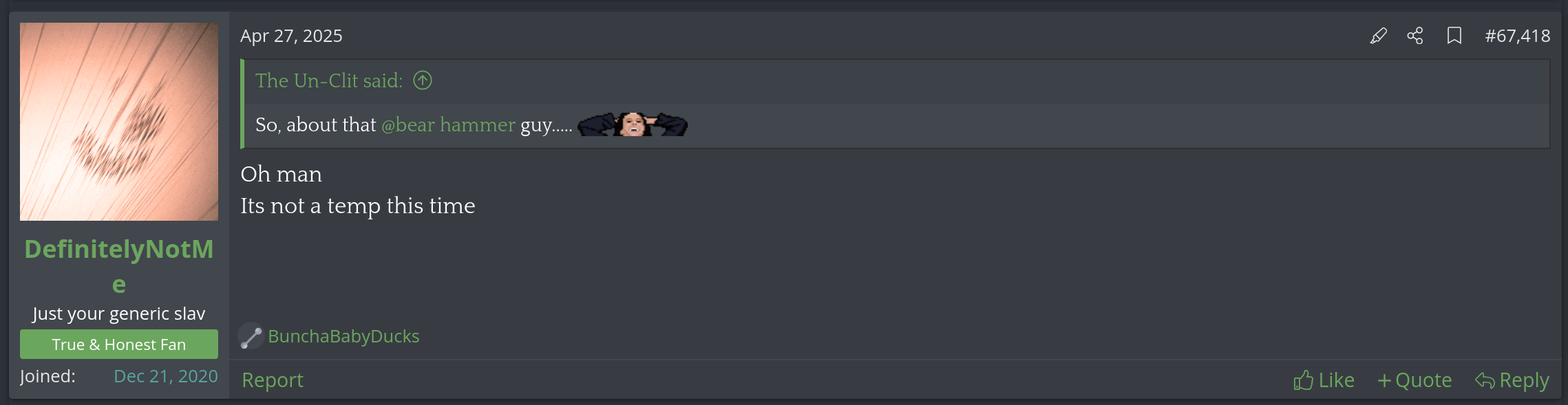Screen dimensions: 1568x405
Task: Jump to the quoted post via up-arrow icon
Action: pos(423,80)
